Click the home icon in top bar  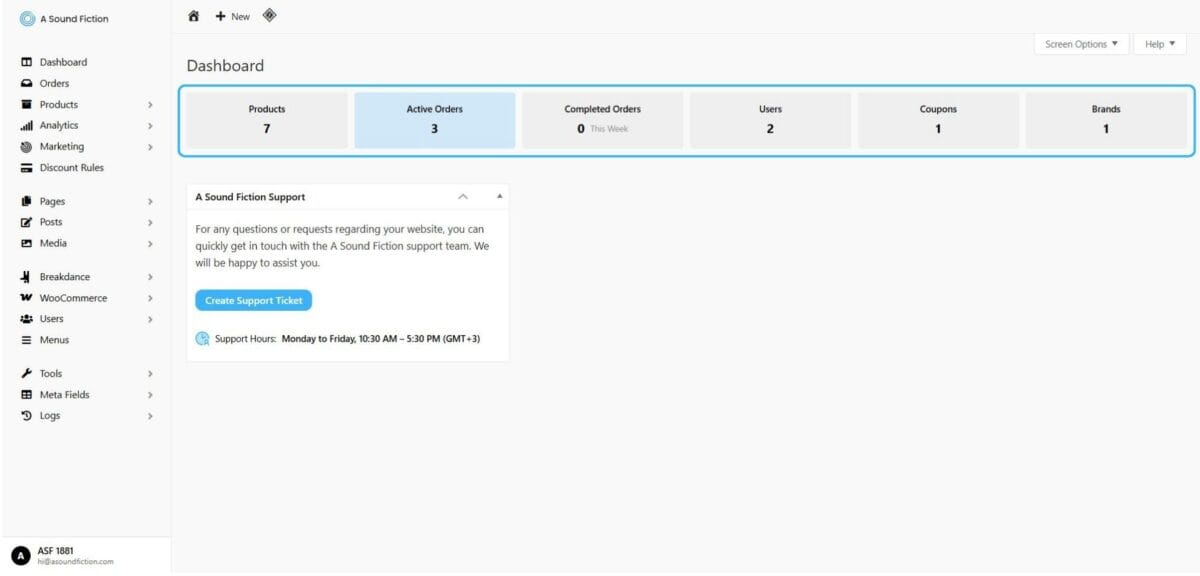point(194,16)
